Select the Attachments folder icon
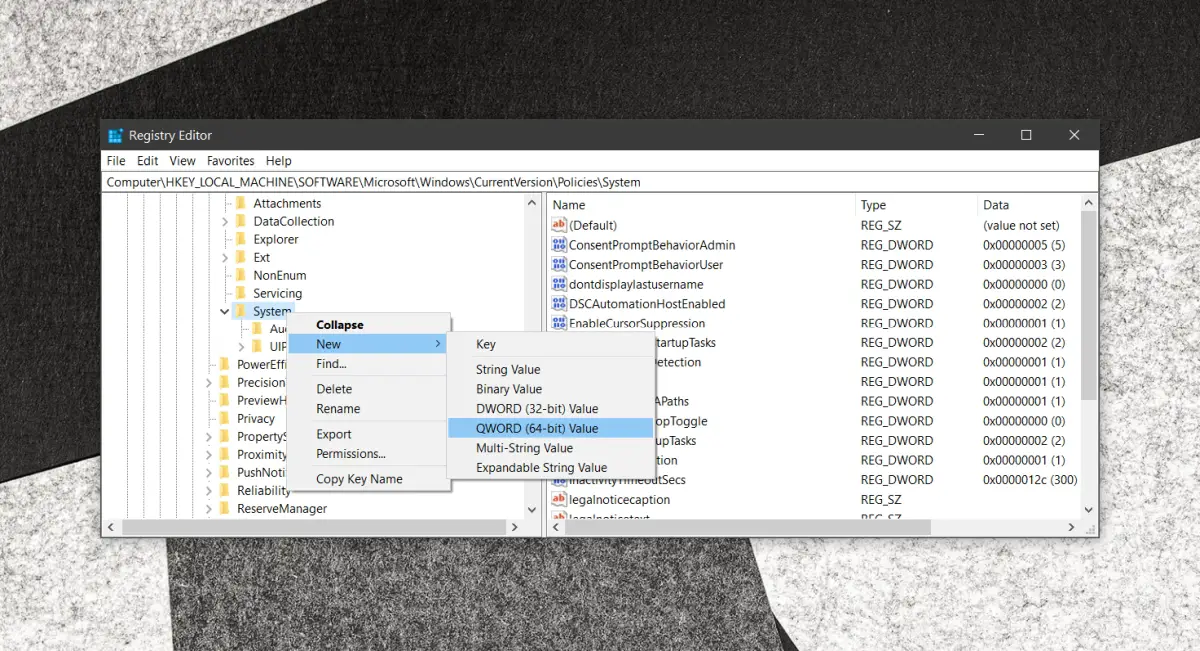The width and height of the screenshot is (1200, 651). tap(240, 203)
